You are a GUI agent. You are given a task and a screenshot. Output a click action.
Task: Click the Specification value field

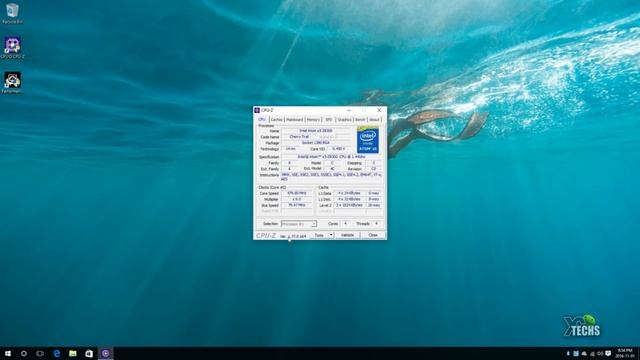[331, 157]
